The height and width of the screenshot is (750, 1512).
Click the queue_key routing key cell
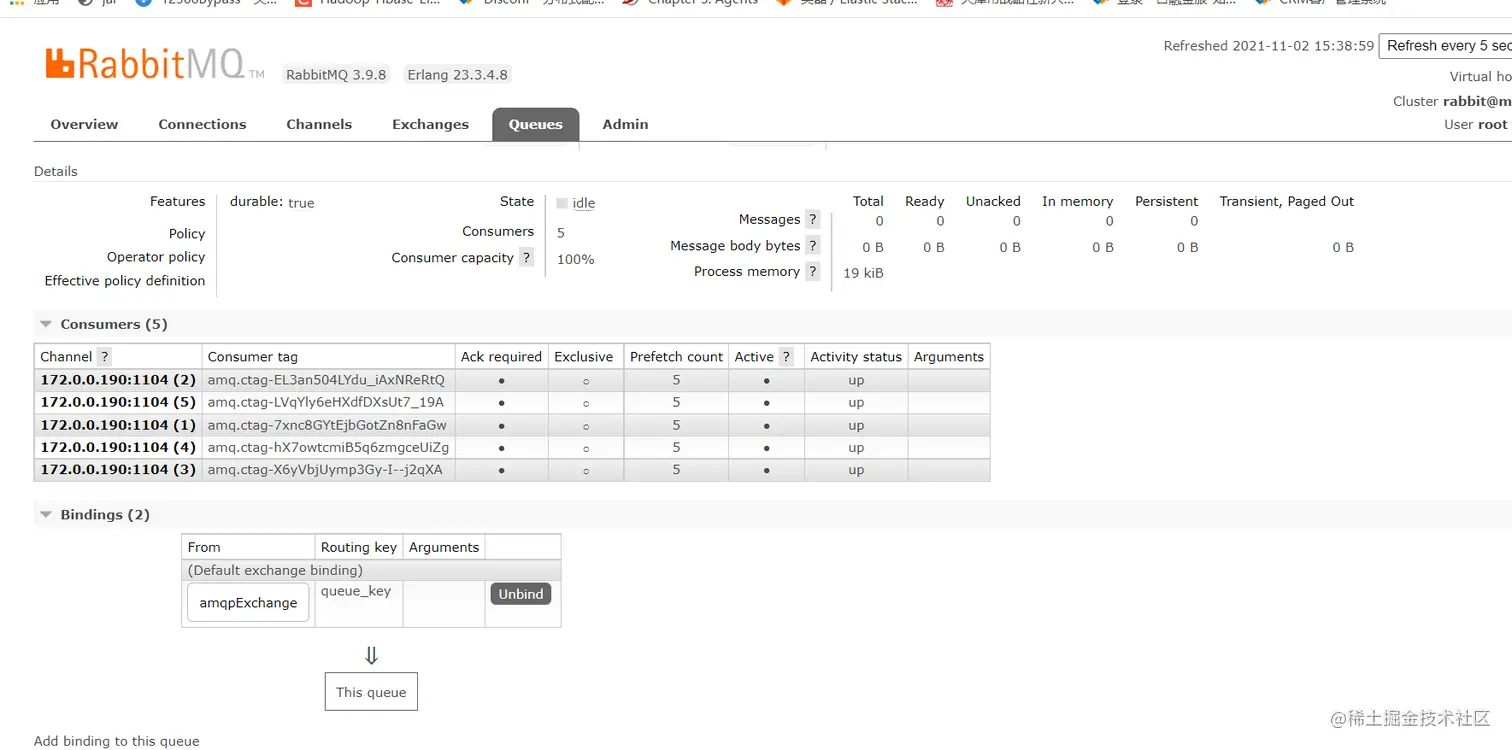(358, 604)
